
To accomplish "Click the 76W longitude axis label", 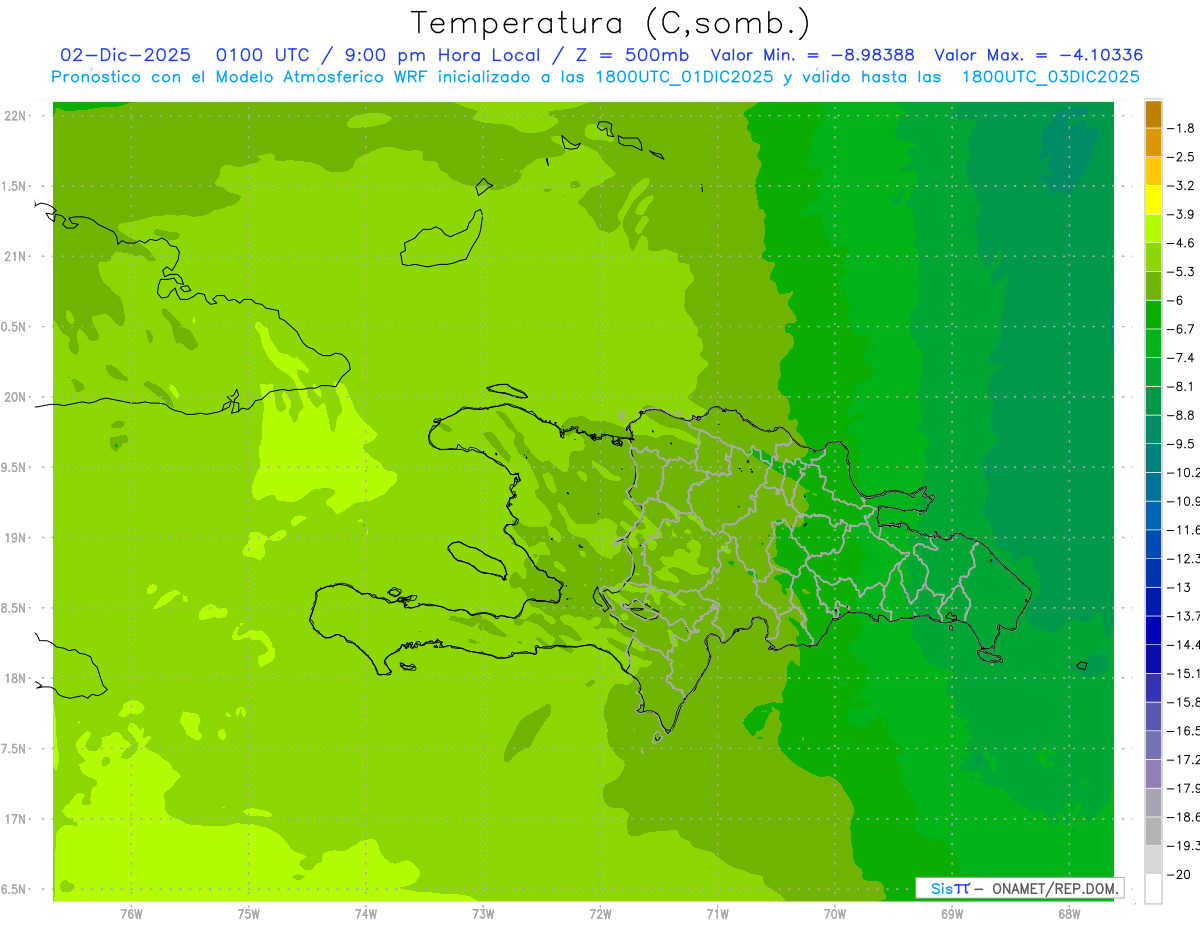I will [131, 914].
